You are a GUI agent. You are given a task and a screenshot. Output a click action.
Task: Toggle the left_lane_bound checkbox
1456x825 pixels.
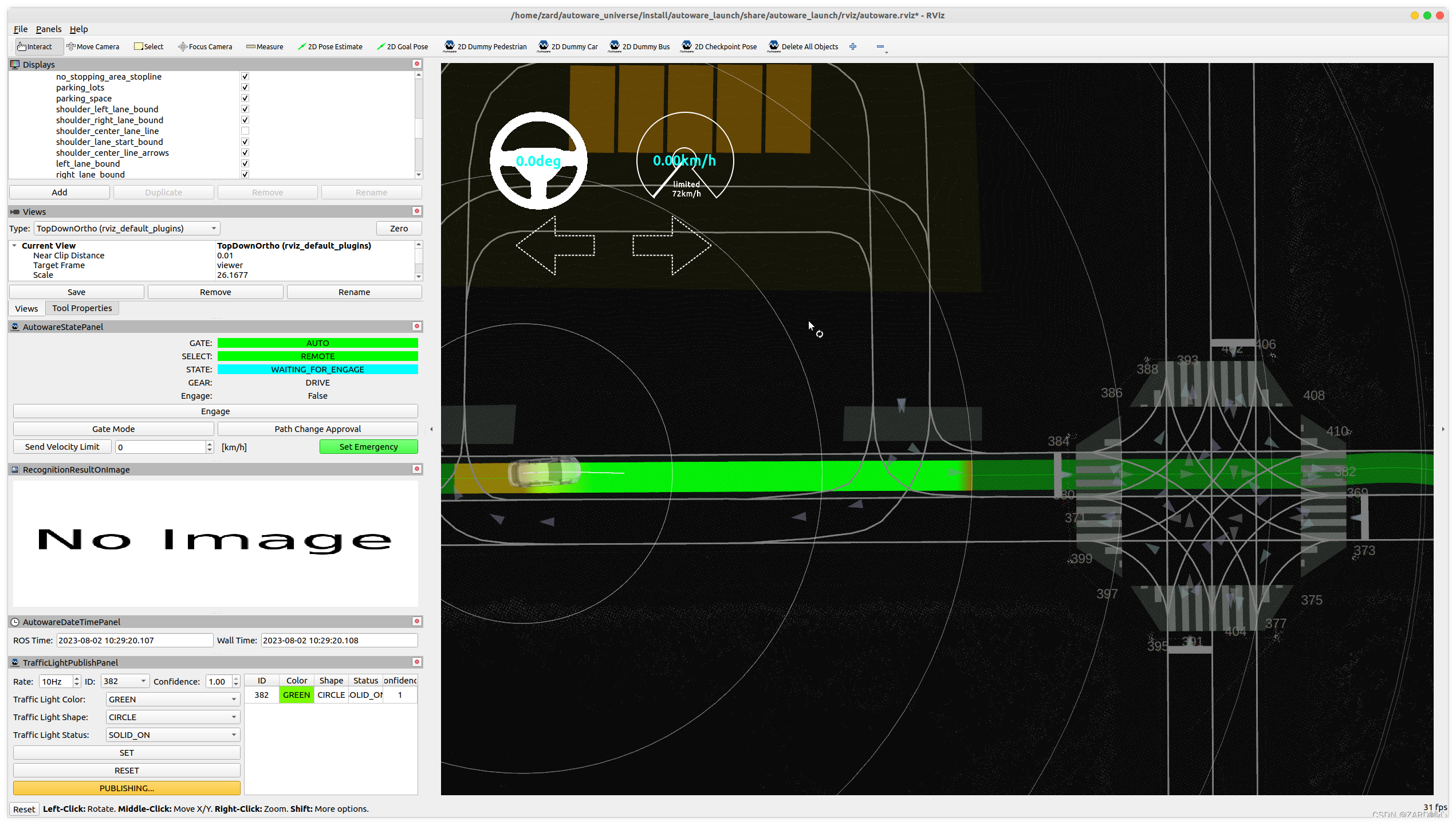245,164
